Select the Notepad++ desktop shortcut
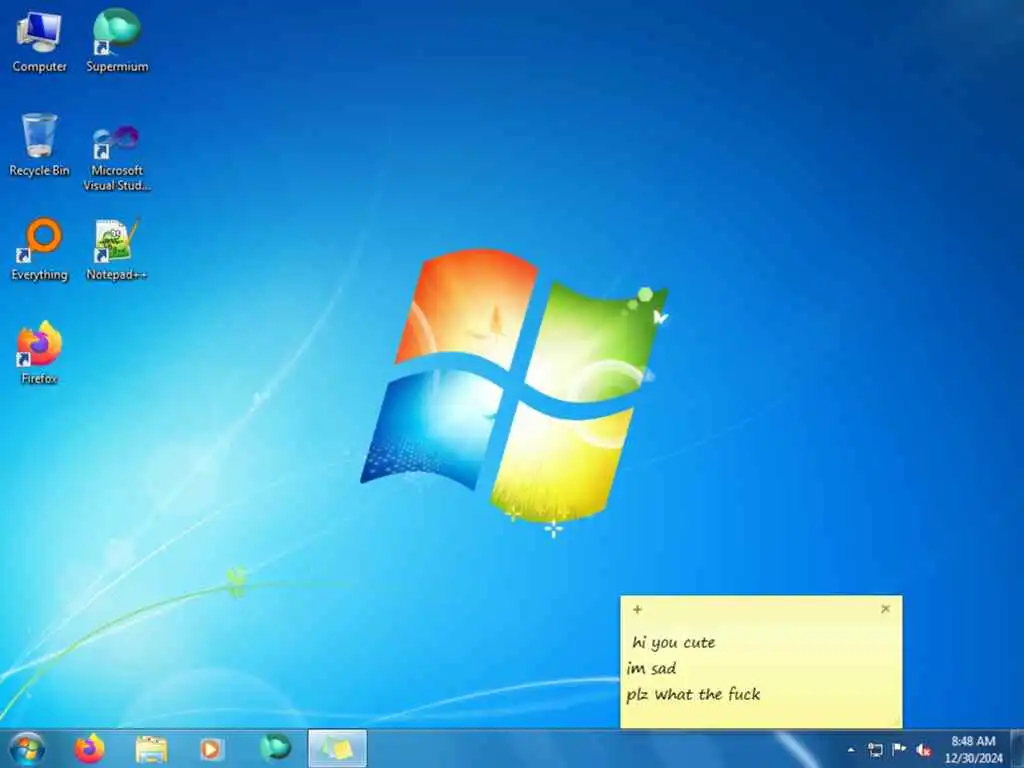This screenshot has height=768, width=1024. [117, 249]
